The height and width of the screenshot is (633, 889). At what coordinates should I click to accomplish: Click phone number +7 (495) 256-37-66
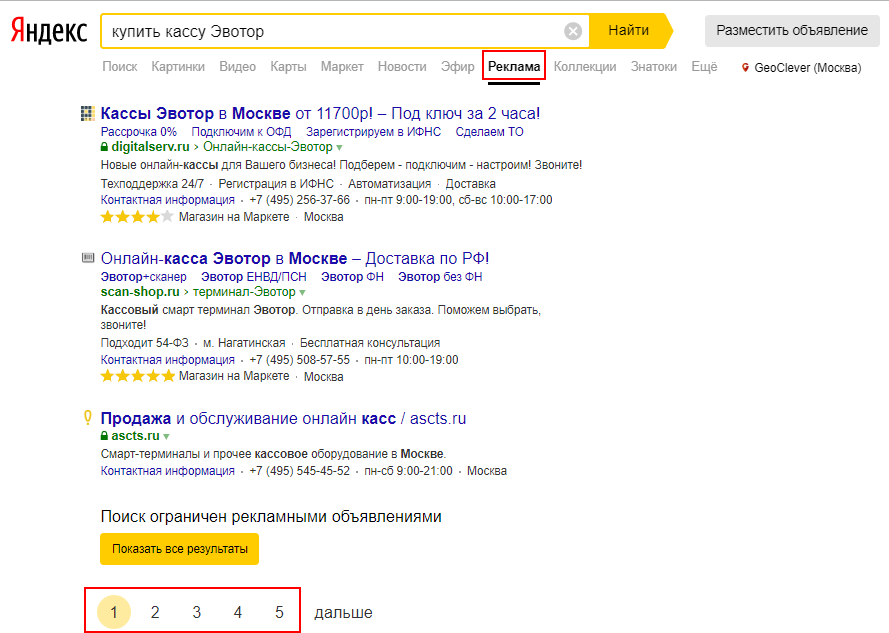pos(299,200)
